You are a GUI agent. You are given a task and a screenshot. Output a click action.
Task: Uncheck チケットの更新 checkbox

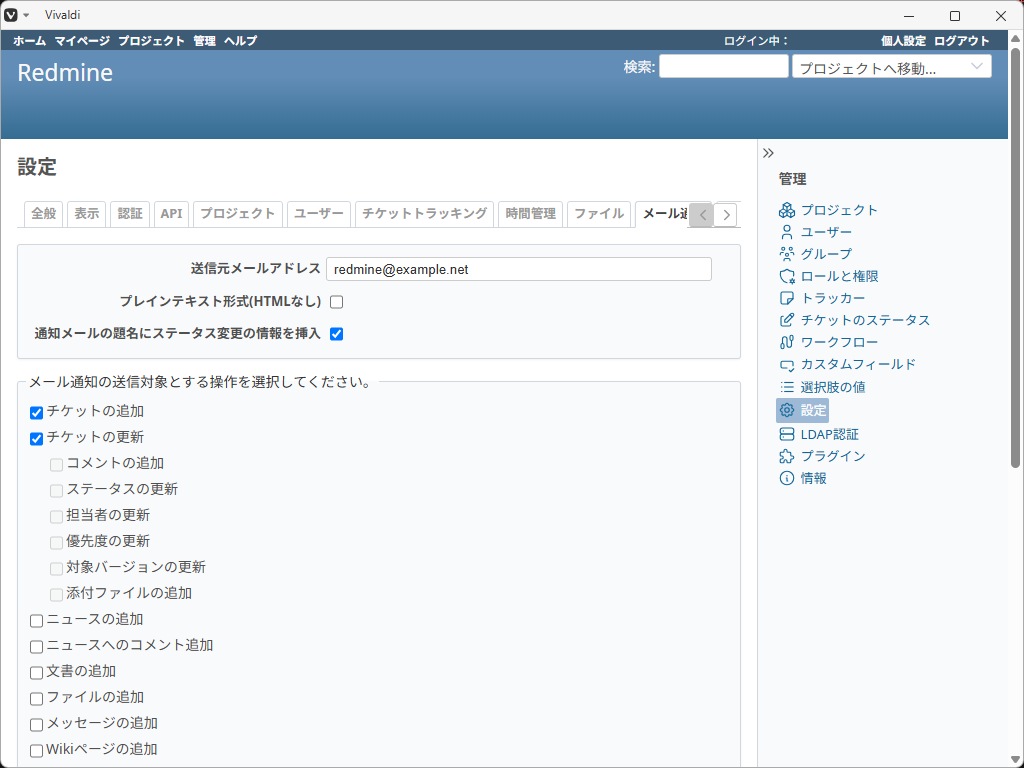click(x=37, y=439)
